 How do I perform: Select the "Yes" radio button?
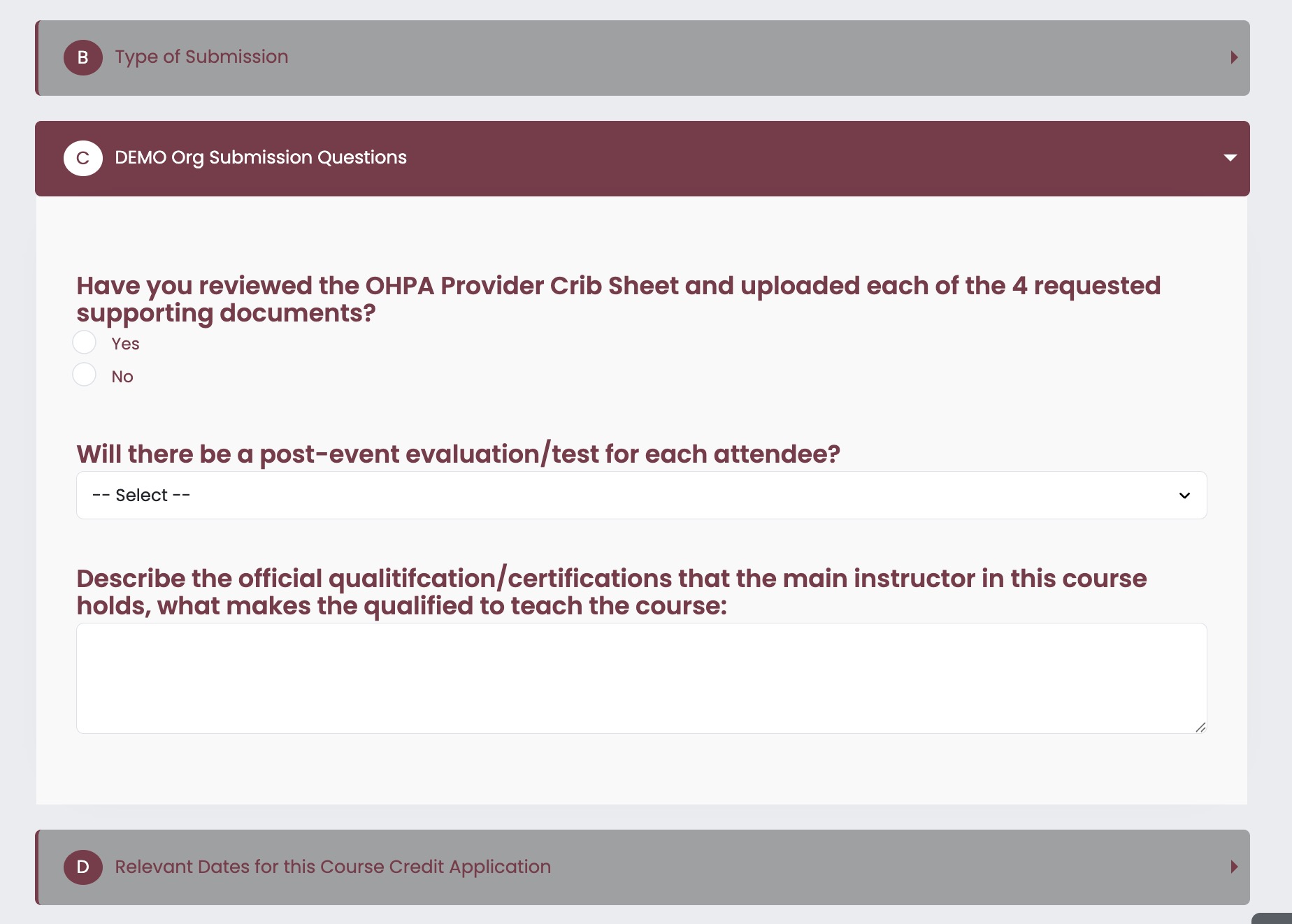click(85, 342)
